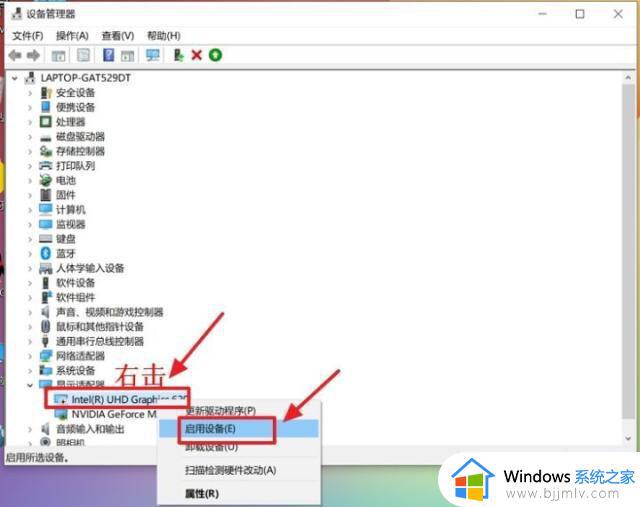Choose 更新驱动程序(P) in context menu
Viewport: 640px width, 507px height.
[238, 410]
